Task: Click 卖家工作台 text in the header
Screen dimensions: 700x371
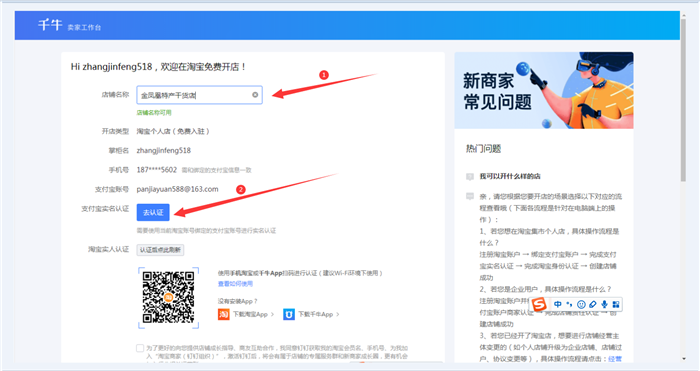Action: (x=84, y=27)
